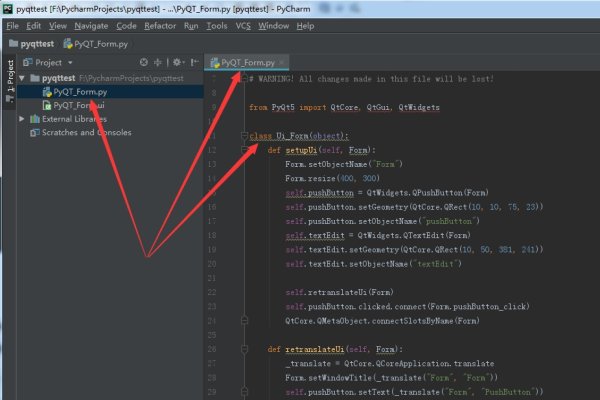The width and height of the screenshot is (600, 400).
Task: Open the Code menu
Action: [x=126, y=26]
